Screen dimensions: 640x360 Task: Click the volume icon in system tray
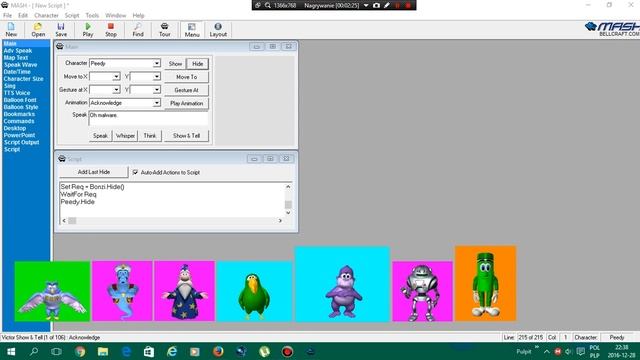pos(568,351)
